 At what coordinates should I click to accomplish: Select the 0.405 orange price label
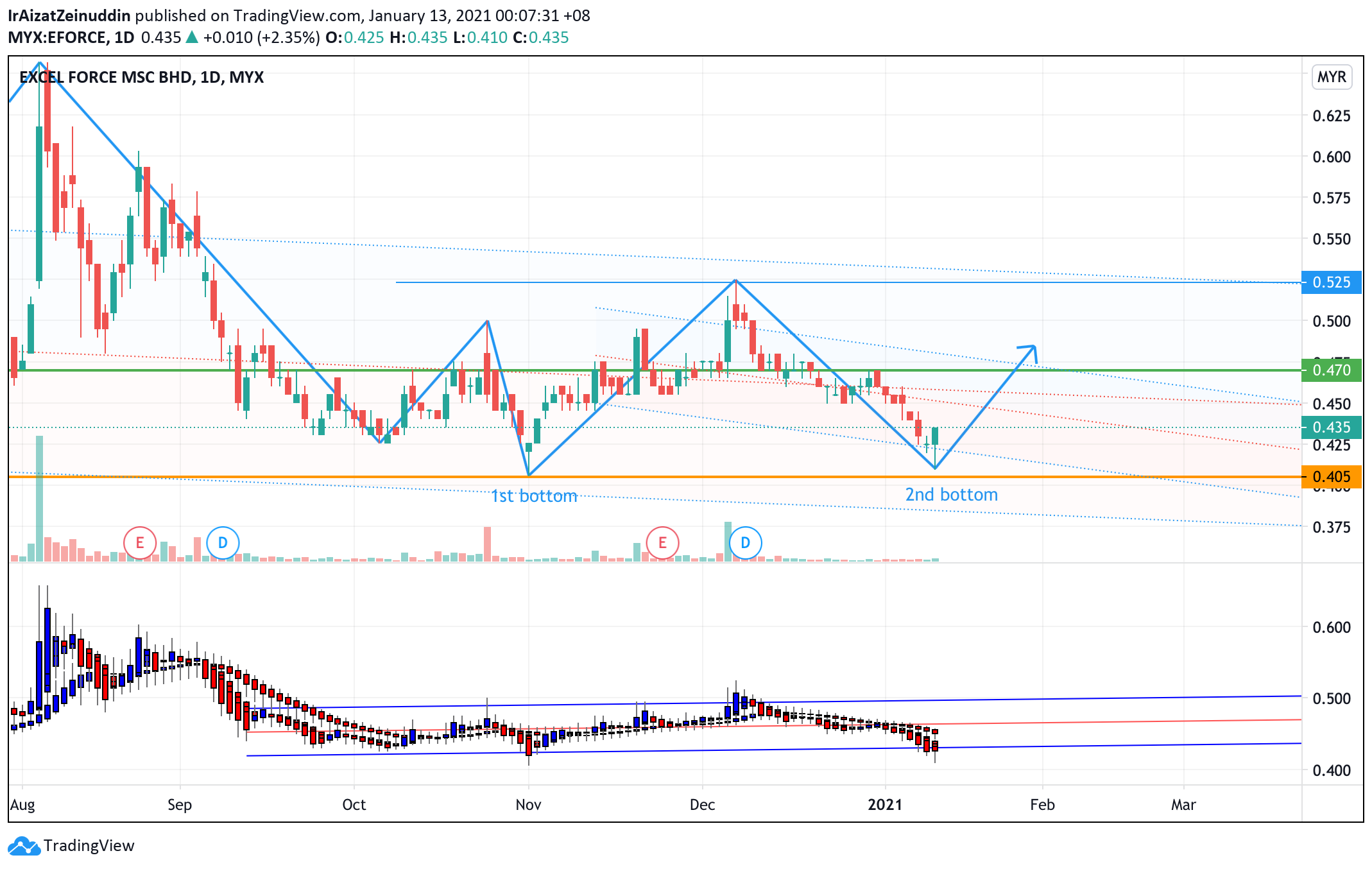click(1331, 477)
